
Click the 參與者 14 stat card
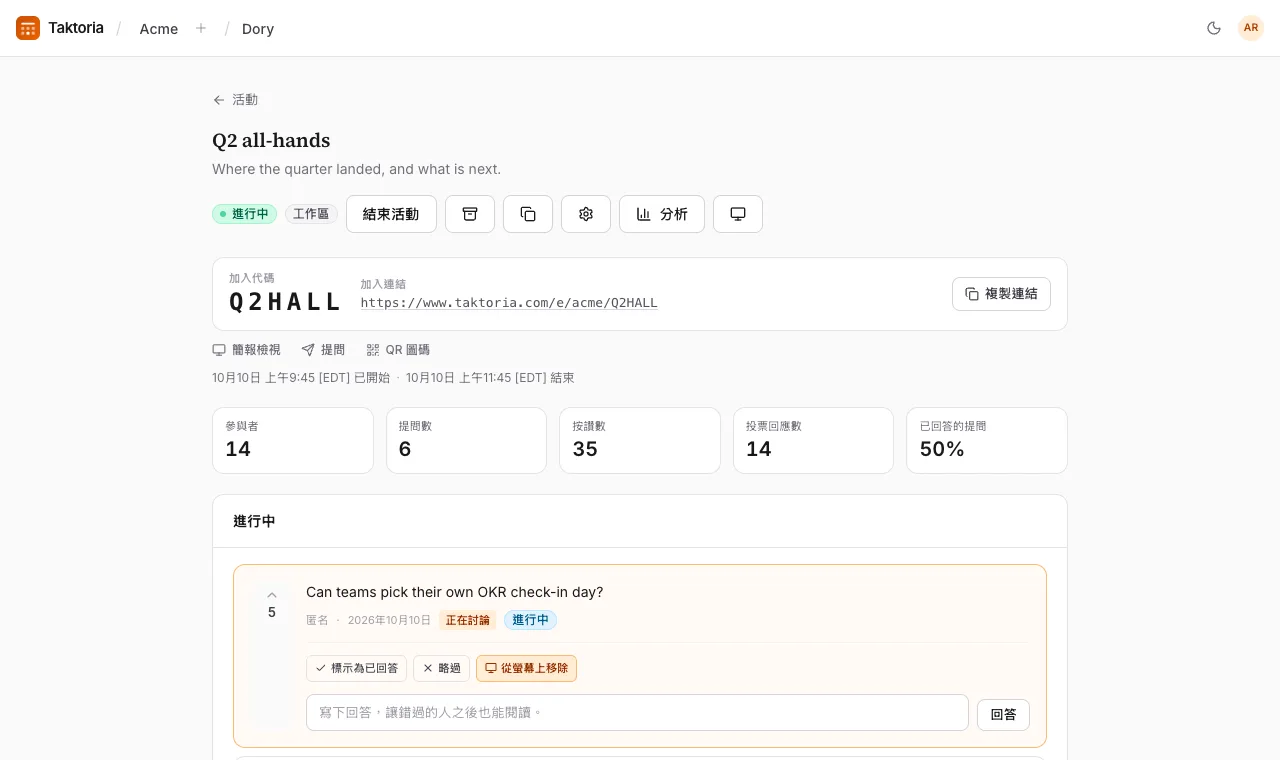point(293,440)
